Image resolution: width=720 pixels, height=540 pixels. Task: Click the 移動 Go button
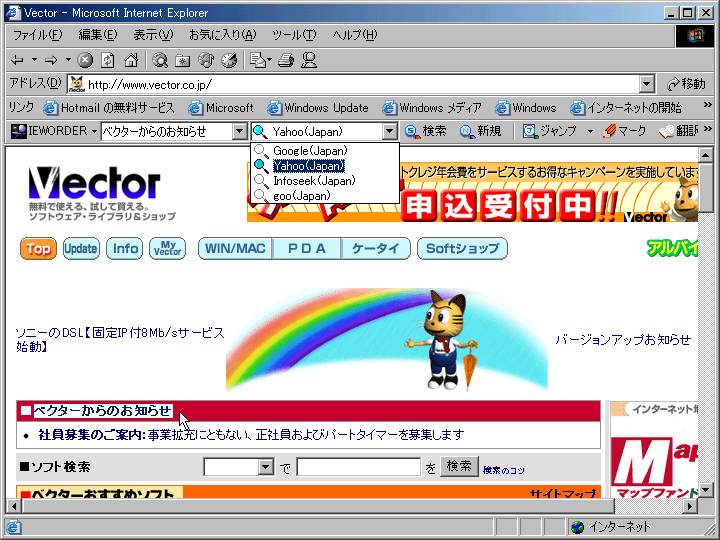(x=686, y=84)
